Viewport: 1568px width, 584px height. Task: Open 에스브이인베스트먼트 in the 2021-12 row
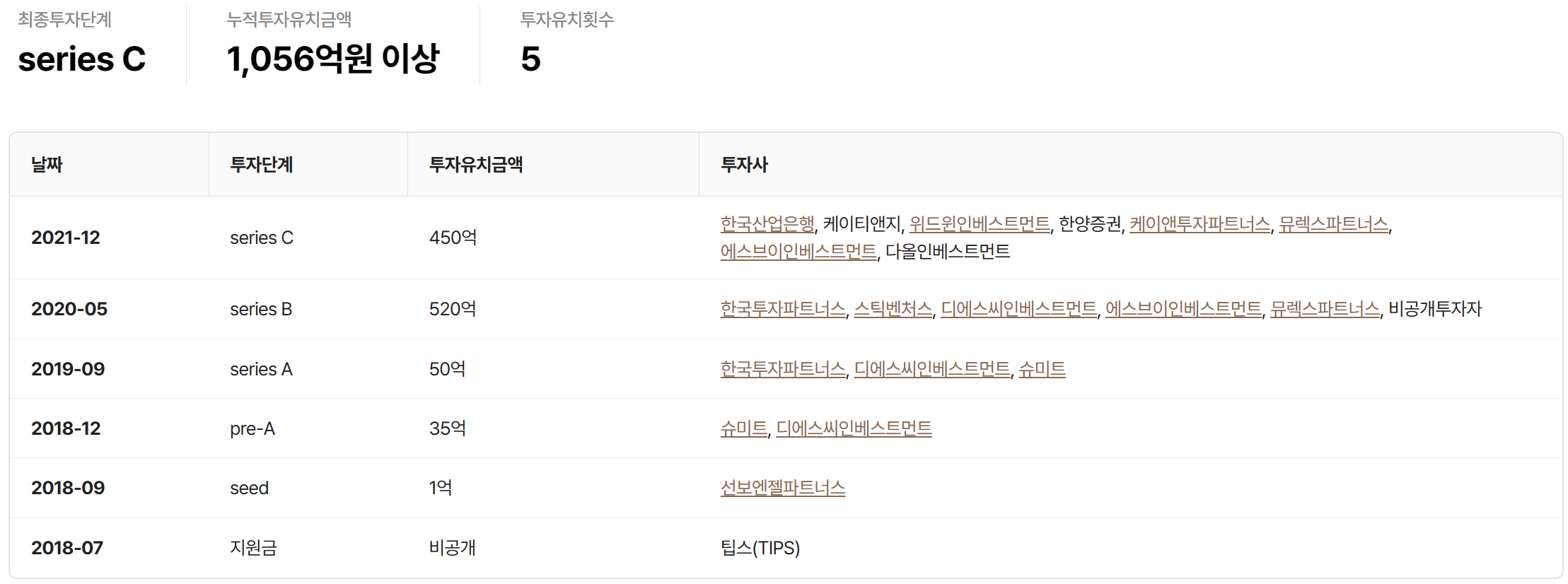798,252
